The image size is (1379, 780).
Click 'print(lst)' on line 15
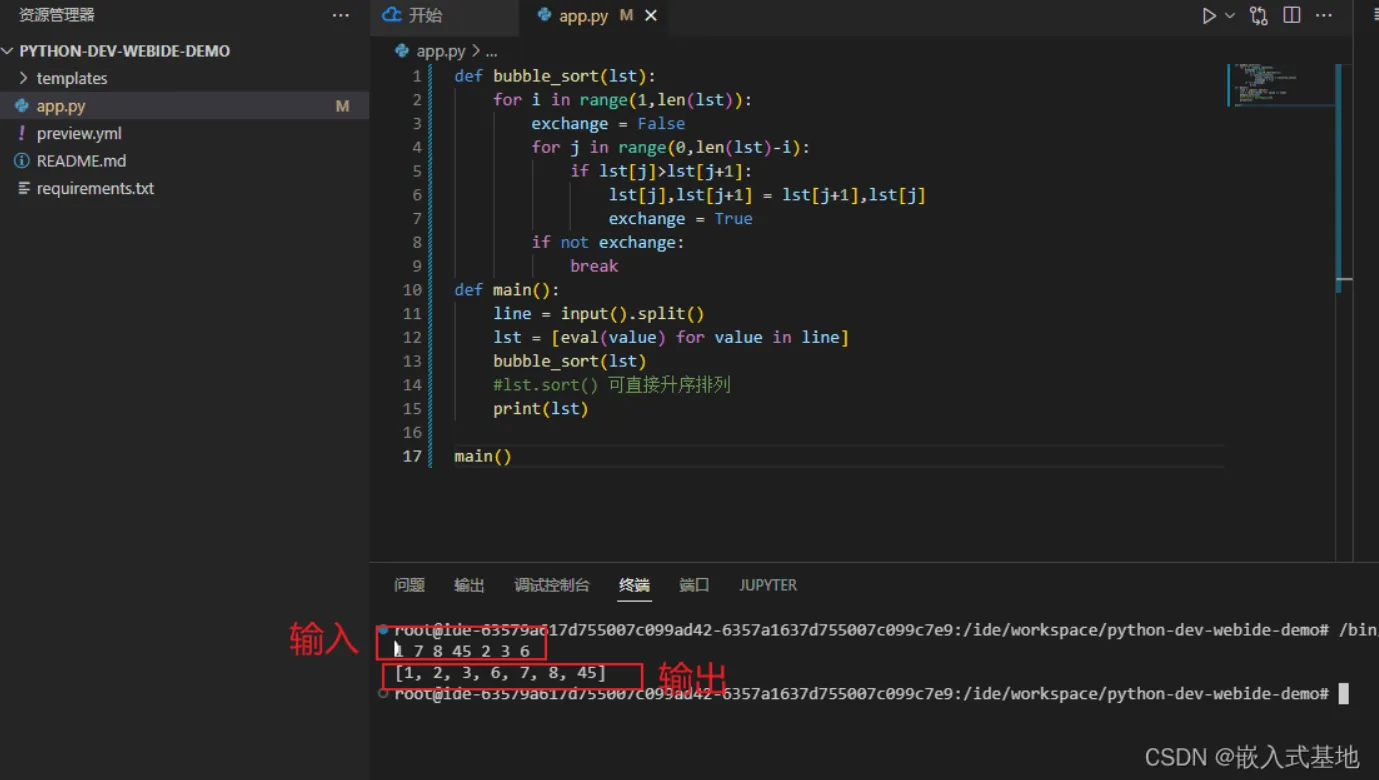point(541,409)
